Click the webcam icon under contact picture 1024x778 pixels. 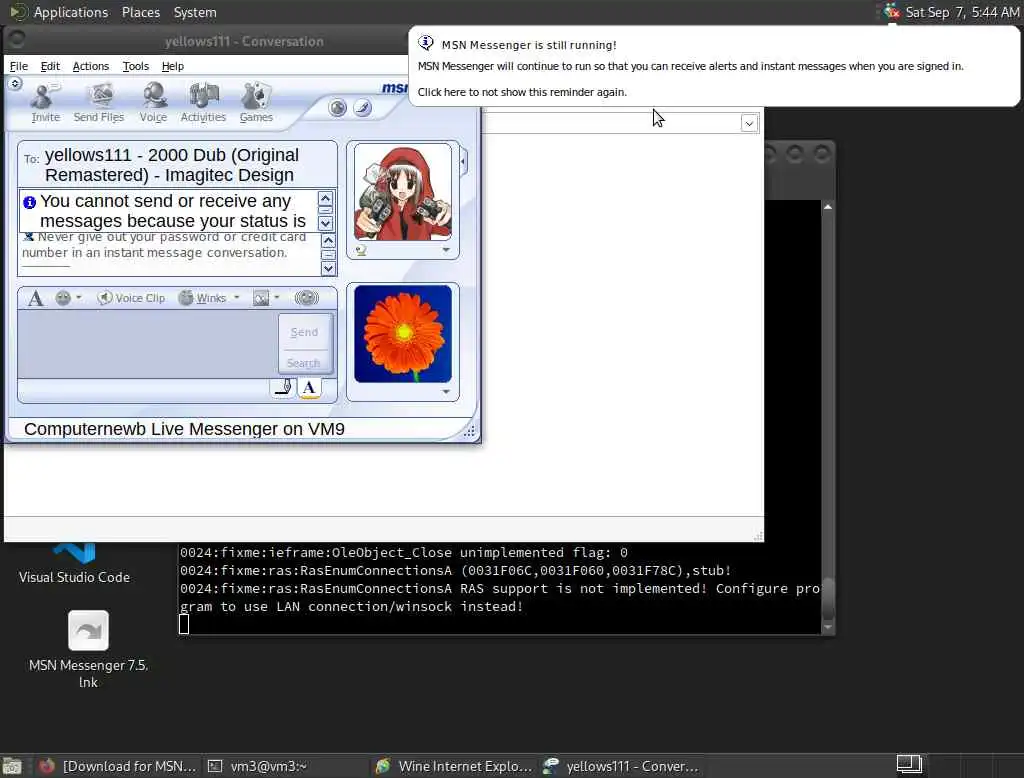[x=361, y=250]
